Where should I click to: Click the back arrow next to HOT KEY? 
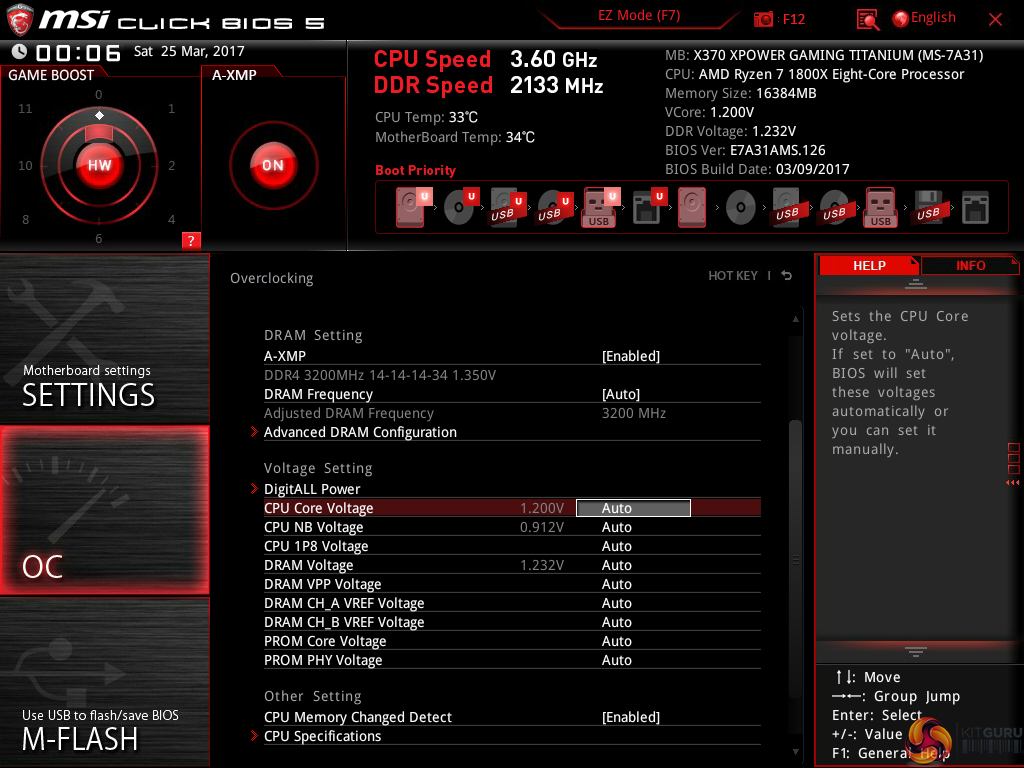pyautogui.click(x=786, y=276)
